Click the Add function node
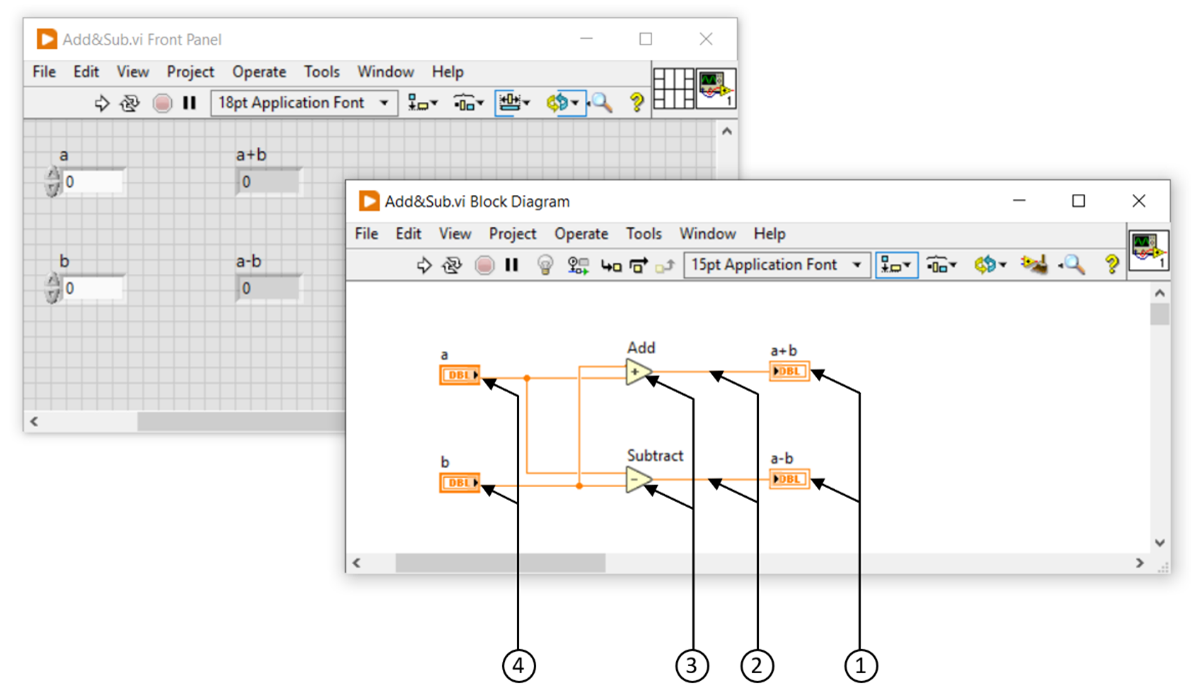The image size is (1191, 700). (638, 373)
